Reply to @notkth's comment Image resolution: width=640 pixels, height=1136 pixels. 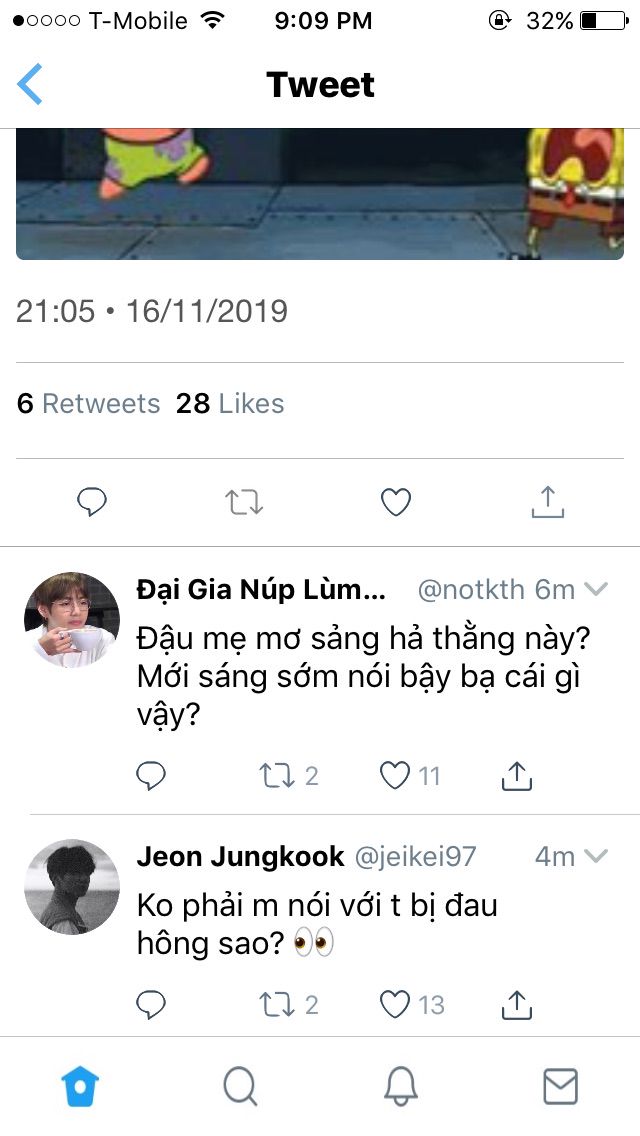click(151, 775)
